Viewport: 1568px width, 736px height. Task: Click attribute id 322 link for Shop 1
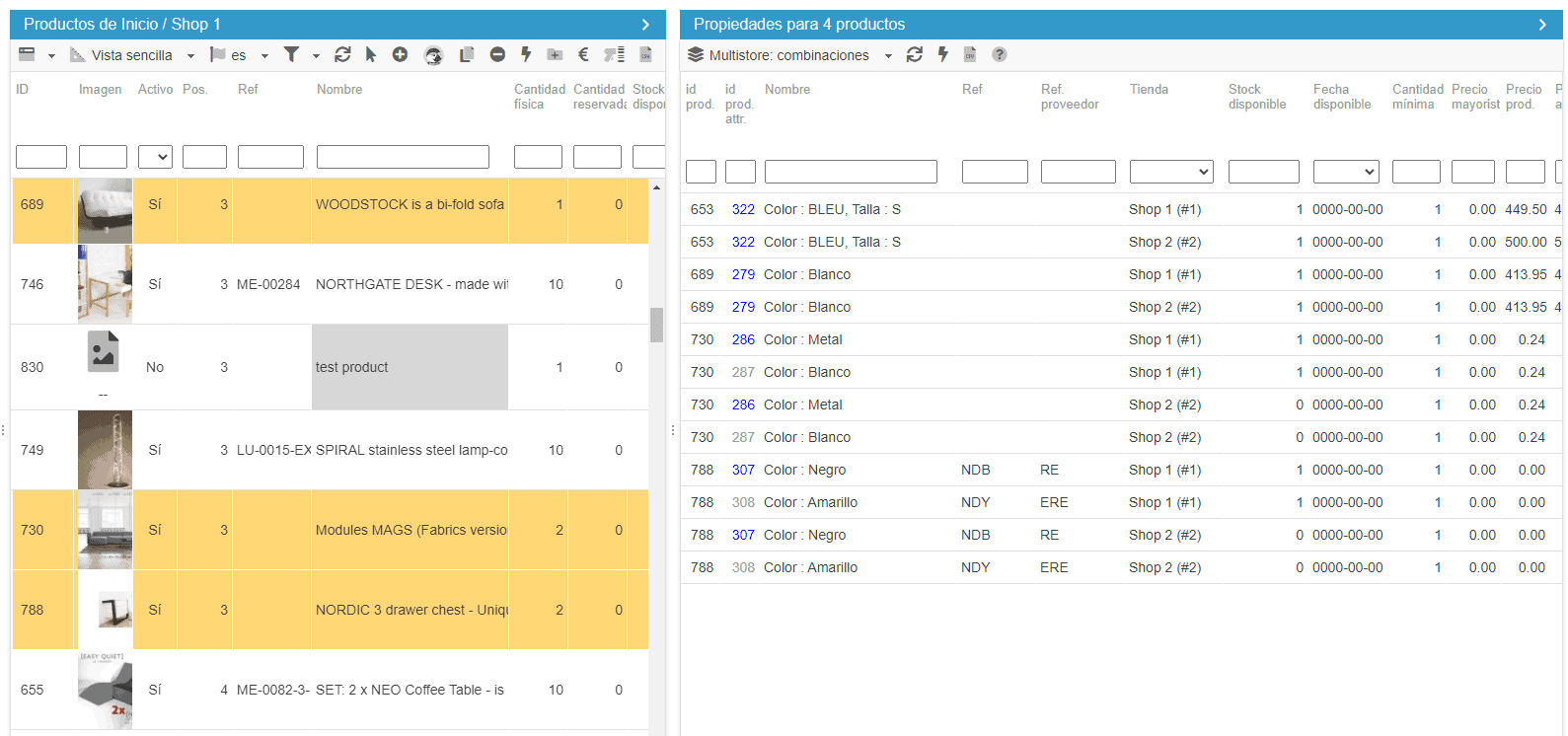(x=743, y=209)
